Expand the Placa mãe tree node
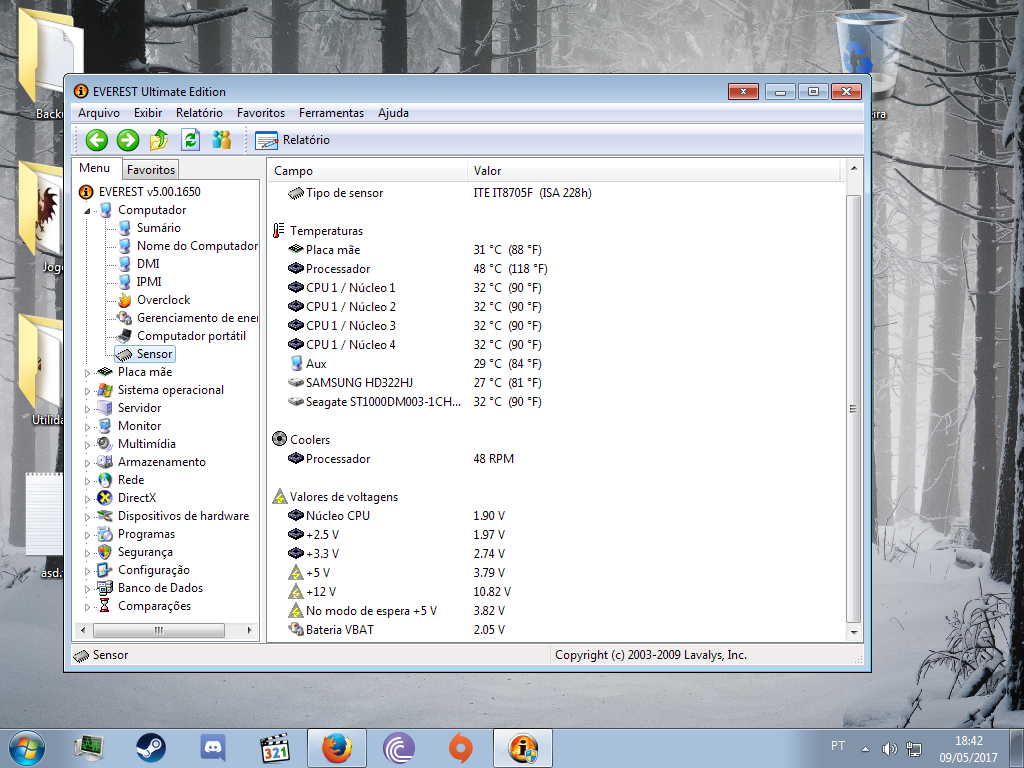The height and width of the screenshot is (768, 1024). [88, 373]
